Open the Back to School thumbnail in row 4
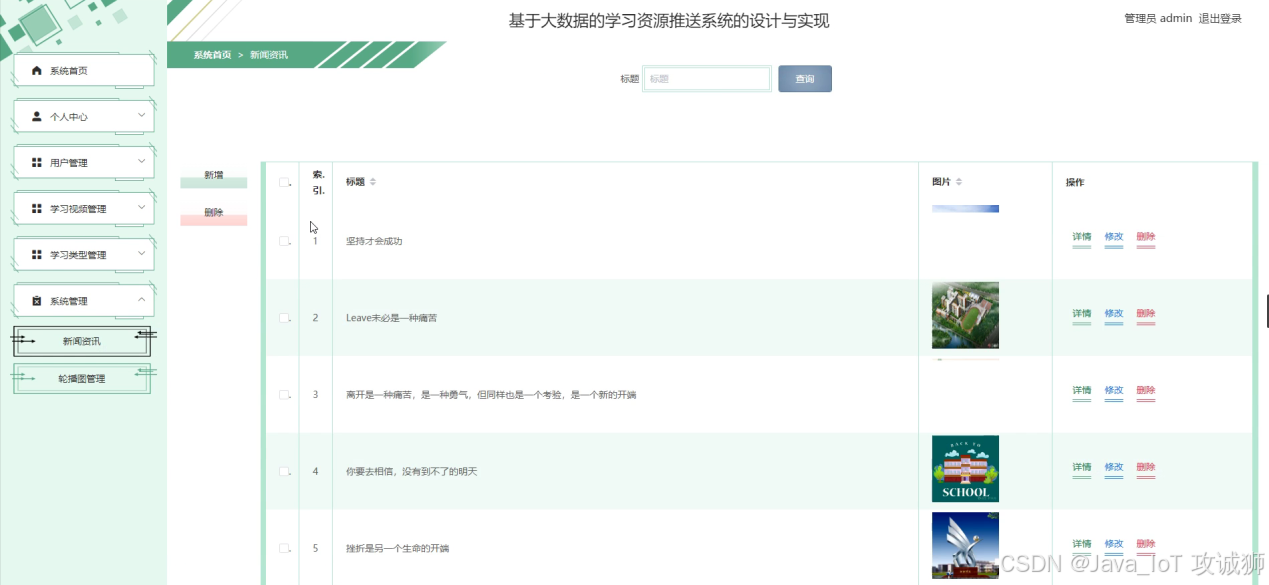 [965, 468]
